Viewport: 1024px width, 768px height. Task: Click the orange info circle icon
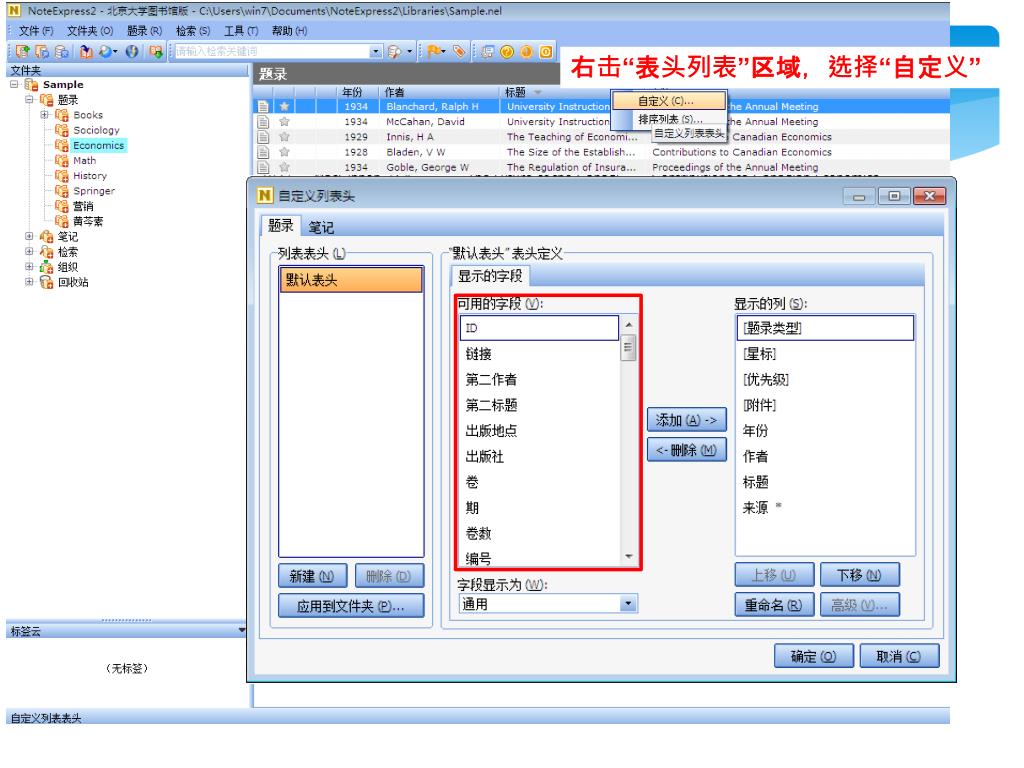pos(526,52)
